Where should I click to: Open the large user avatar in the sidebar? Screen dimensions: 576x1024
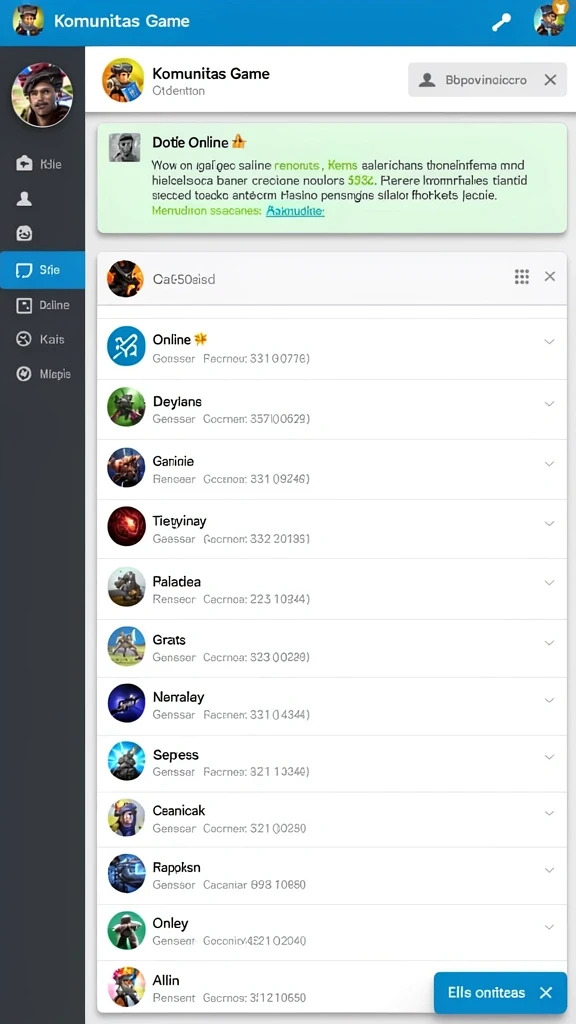(x=42, y=95)
